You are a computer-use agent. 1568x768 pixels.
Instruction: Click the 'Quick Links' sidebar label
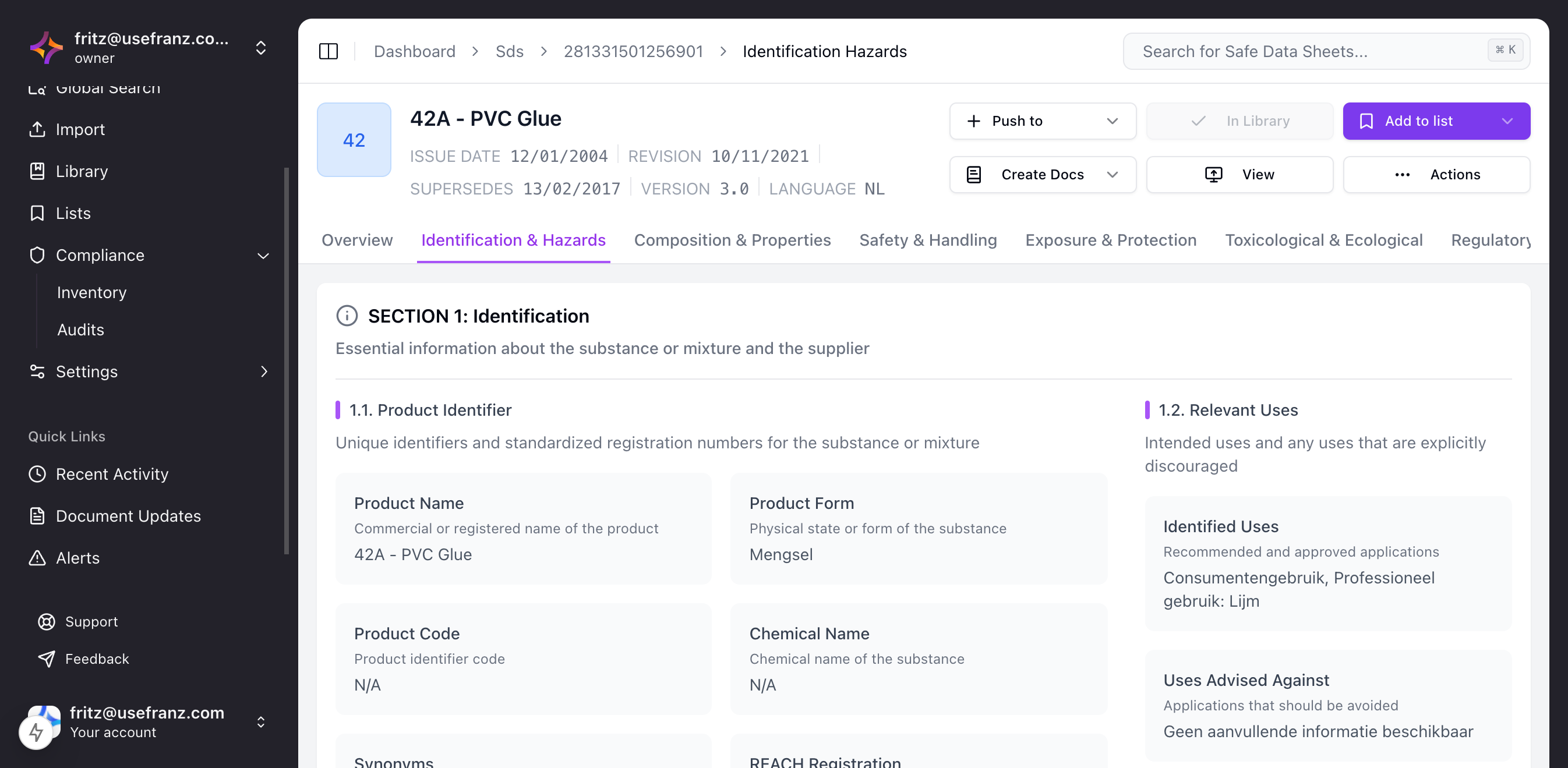click(x=66, y=436)
